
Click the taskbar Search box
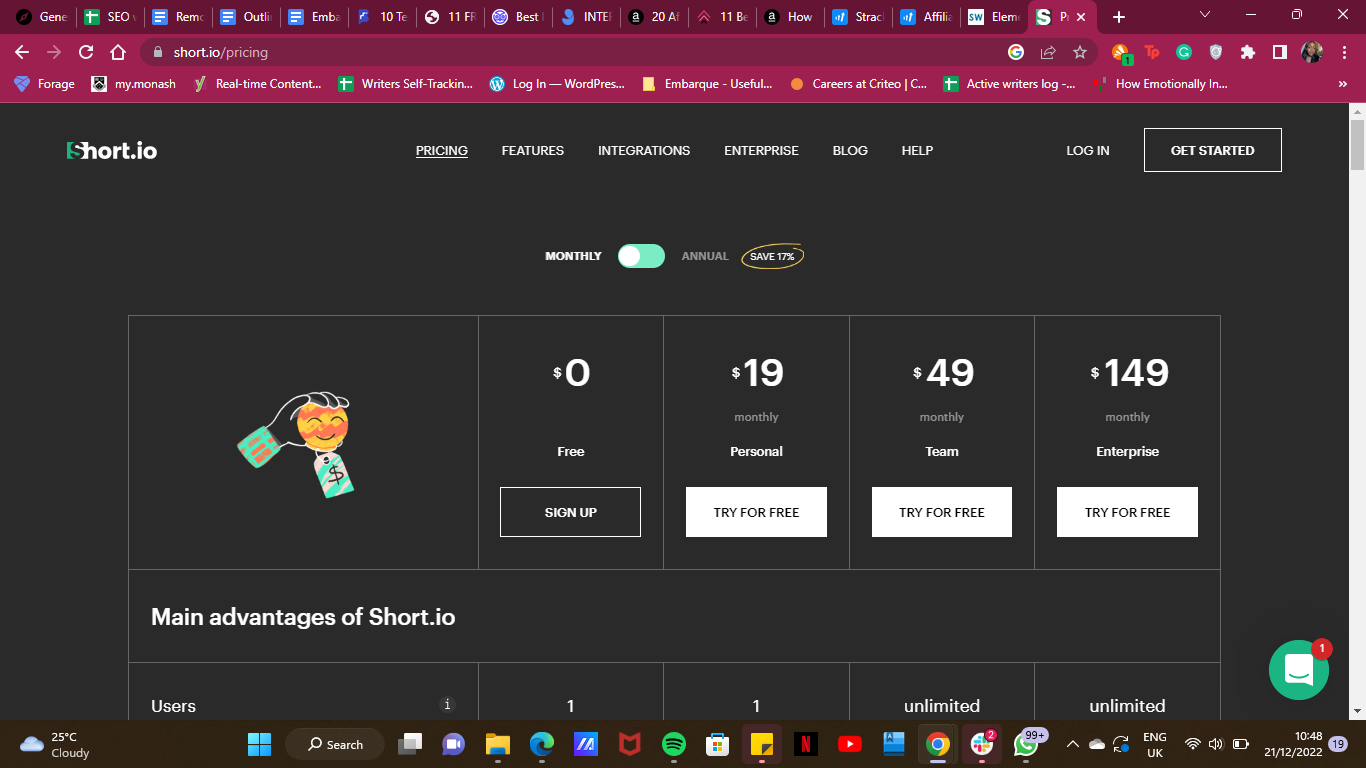[x=335, y=744]
